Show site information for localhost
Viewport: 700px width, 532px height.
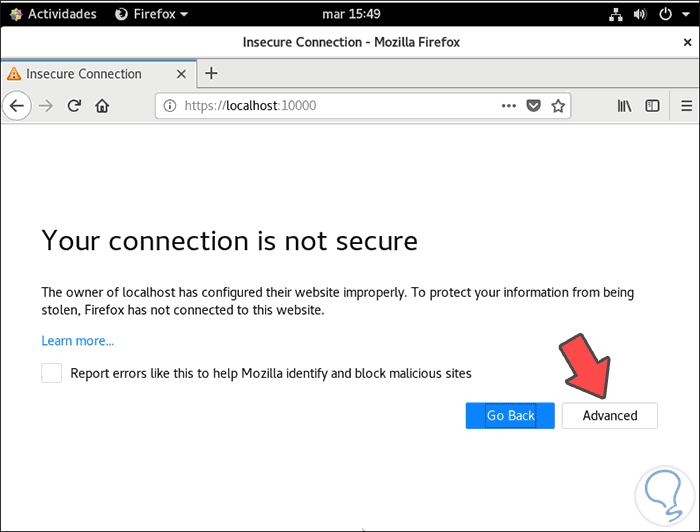(x=170, y=105)
